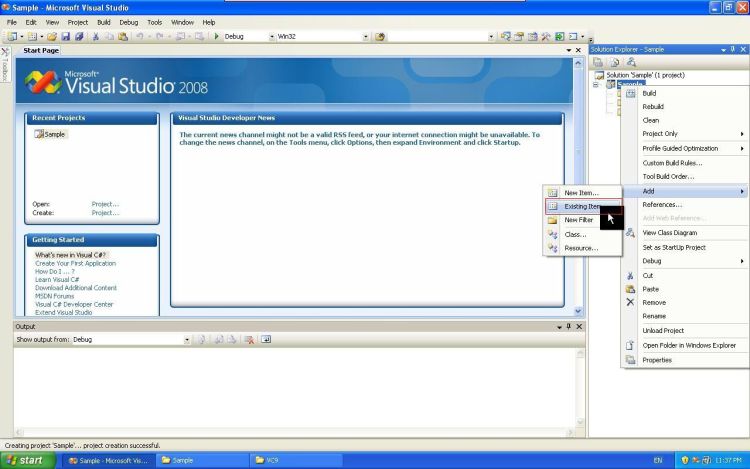Select Solution 'Sample' node in Solution Explorer

[645, 75]
